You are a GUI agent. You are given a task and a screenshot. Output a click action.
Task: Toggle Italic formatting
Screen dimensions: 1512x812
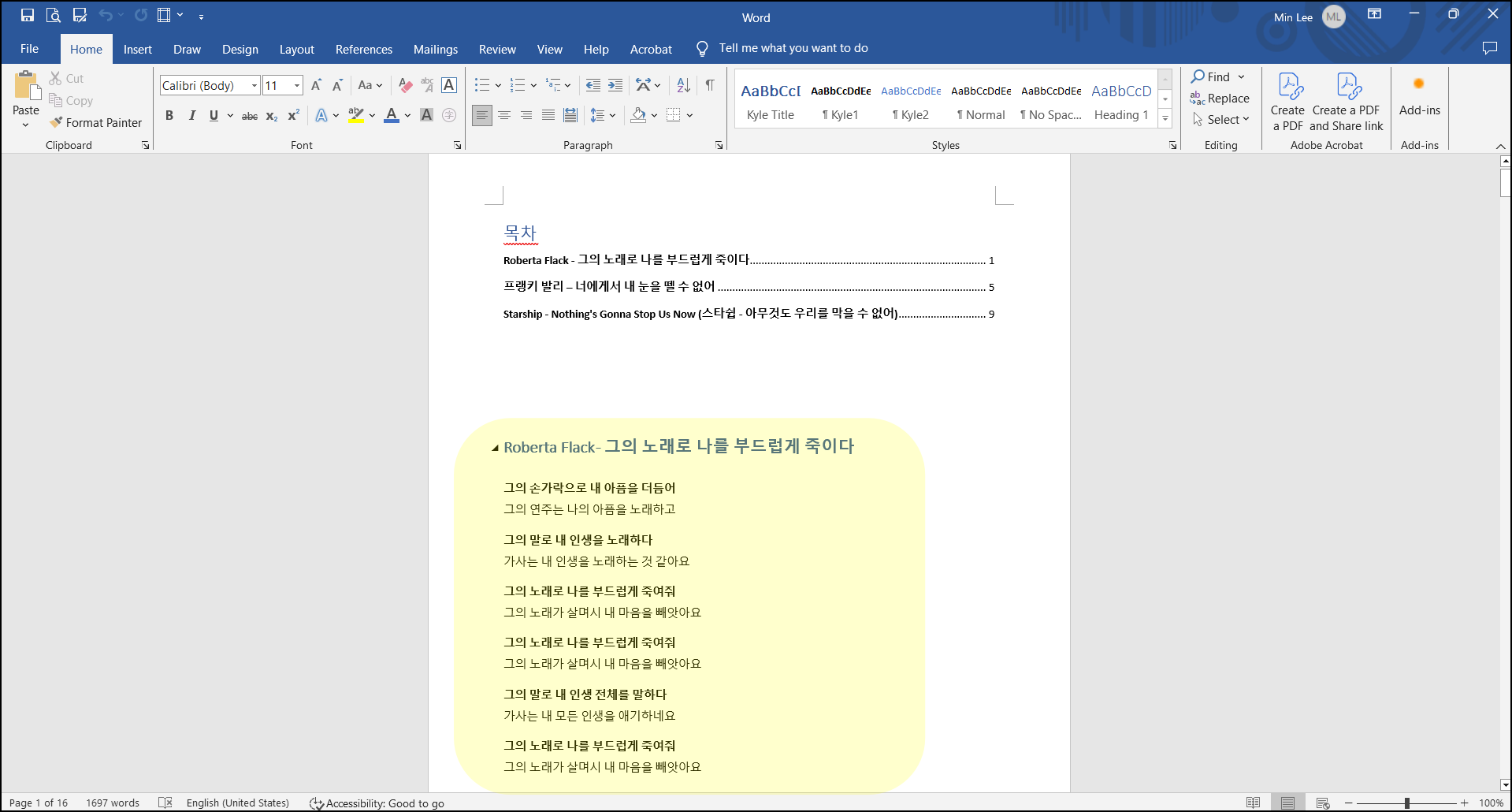pyautogui.click(x=191, y=115)
